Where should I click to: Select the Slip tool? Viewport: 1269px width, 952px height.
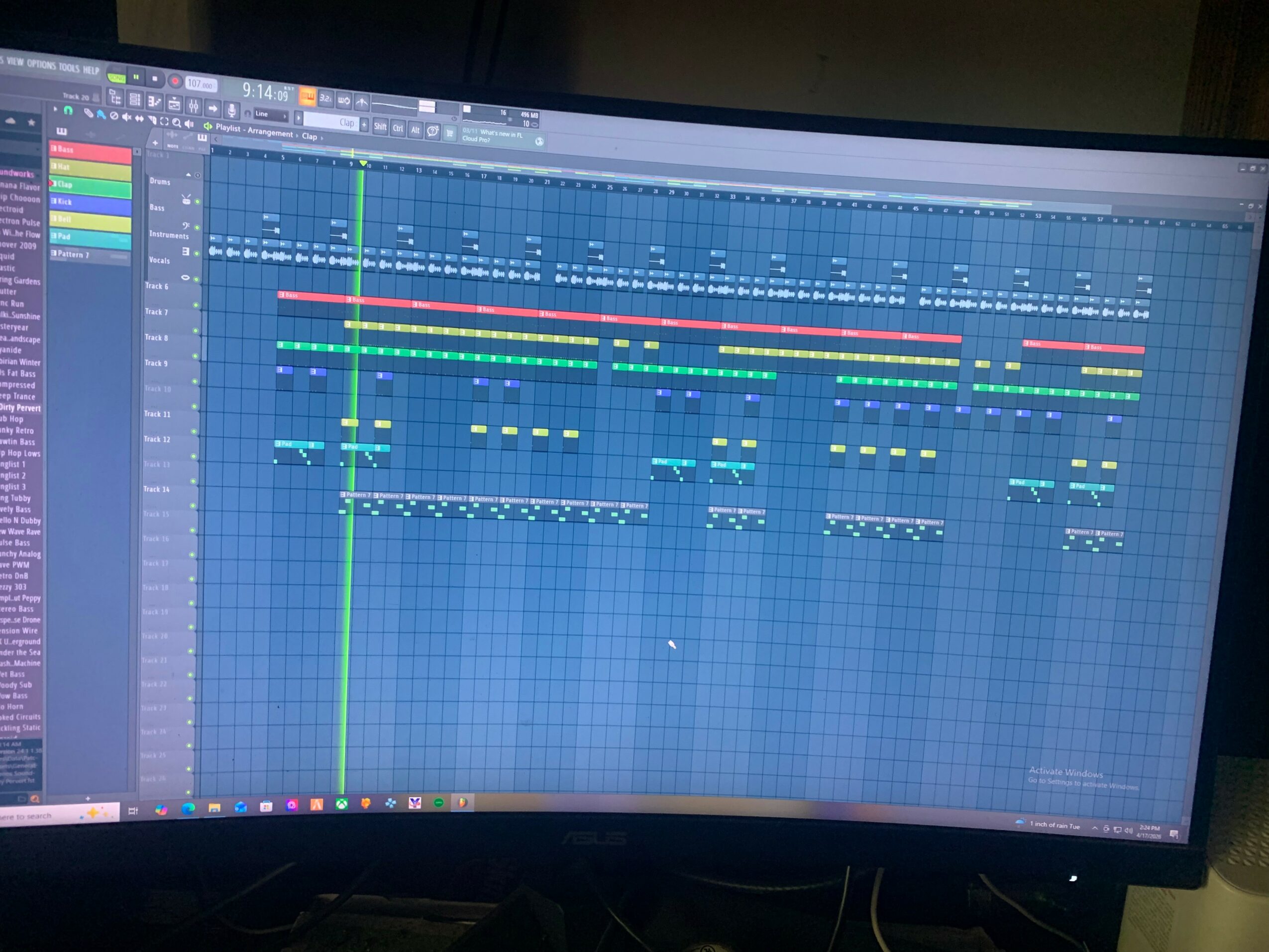click(x=139, y=119)
